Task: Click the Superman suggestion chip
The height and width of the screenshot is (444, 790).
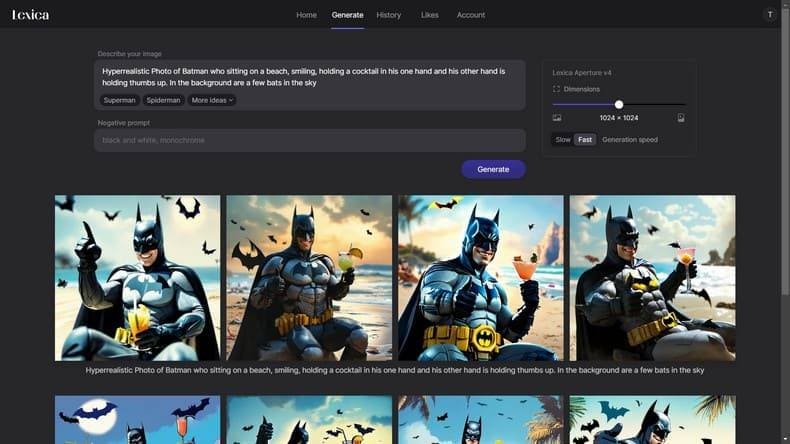Action: tap(119, 100)
